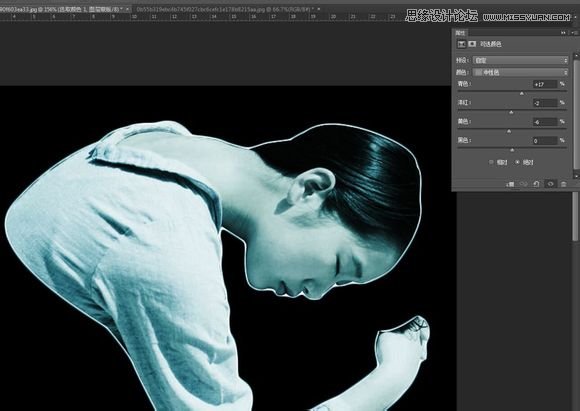This screenshot has width=580, height=411.
Task: Click the 洋红 (Magenta) label in Properties
Action: pos(463,102)
